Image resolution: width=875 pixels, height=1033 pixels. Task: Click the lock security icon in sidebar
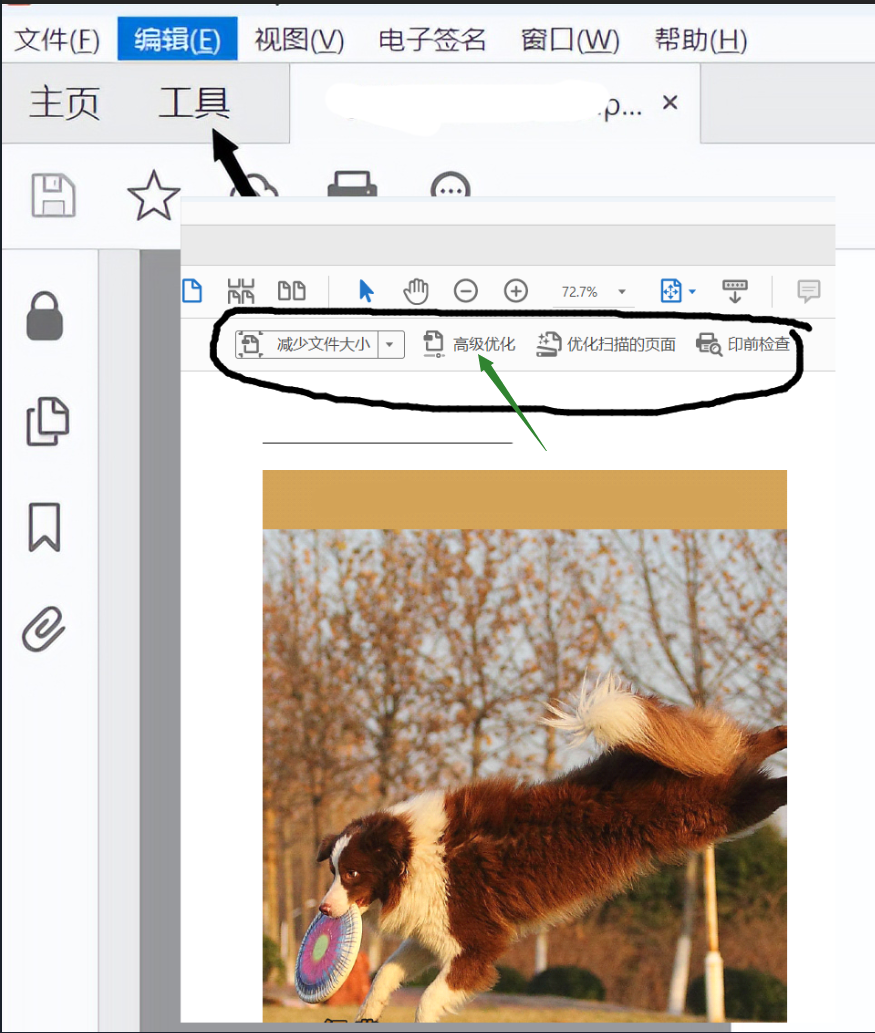point(45,316)
